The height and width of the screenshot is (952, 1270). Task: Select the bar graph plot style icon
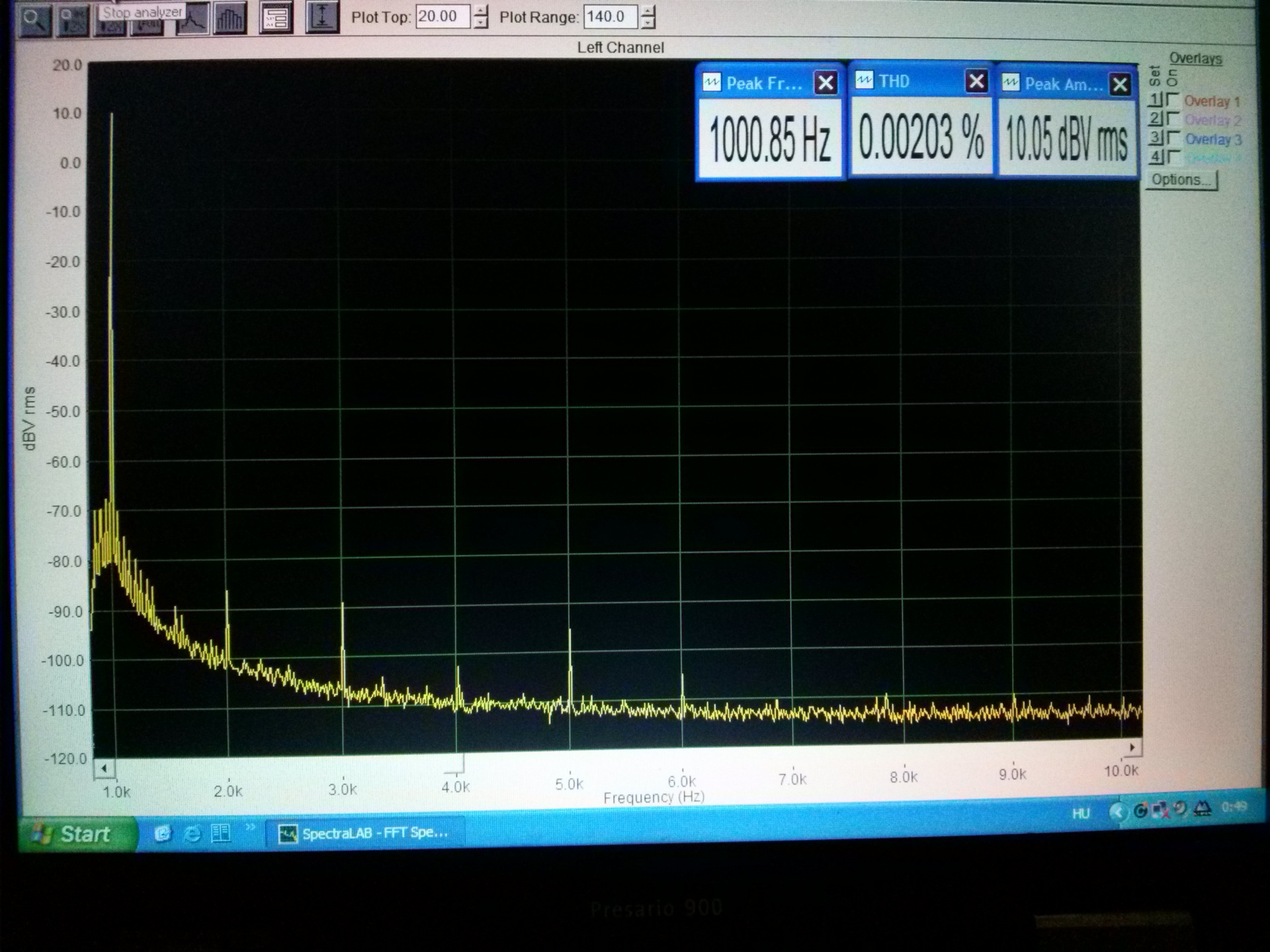pos(230,19)
